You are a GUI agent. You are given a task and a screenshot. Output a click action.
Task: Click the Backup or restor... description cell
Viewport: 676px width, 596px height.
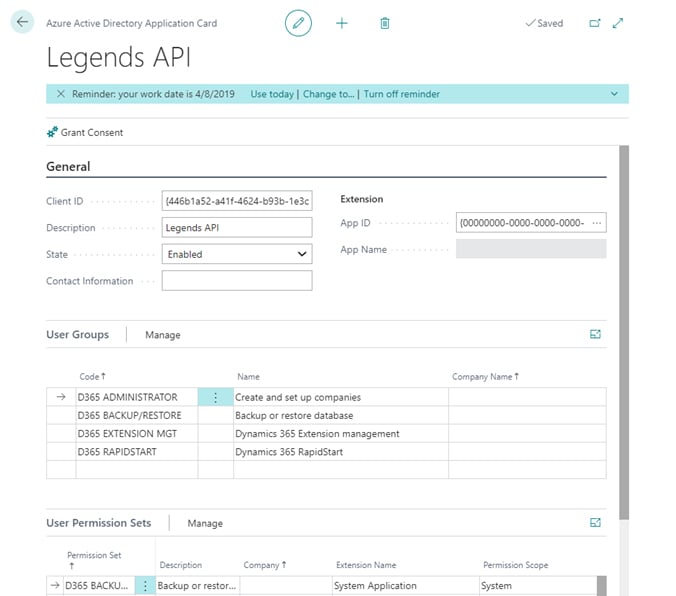point(197,586)
